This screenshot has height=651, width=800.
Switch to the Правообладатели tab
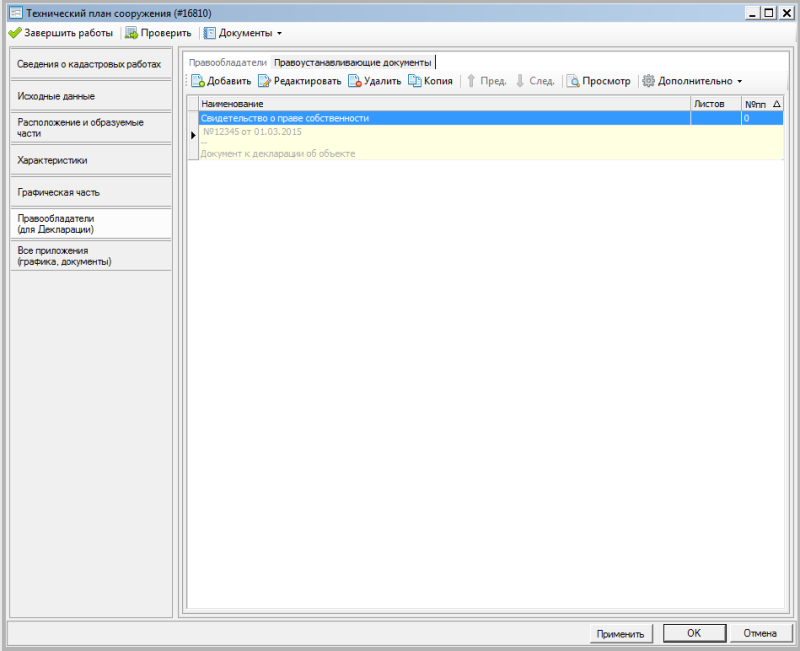[228, 62]
